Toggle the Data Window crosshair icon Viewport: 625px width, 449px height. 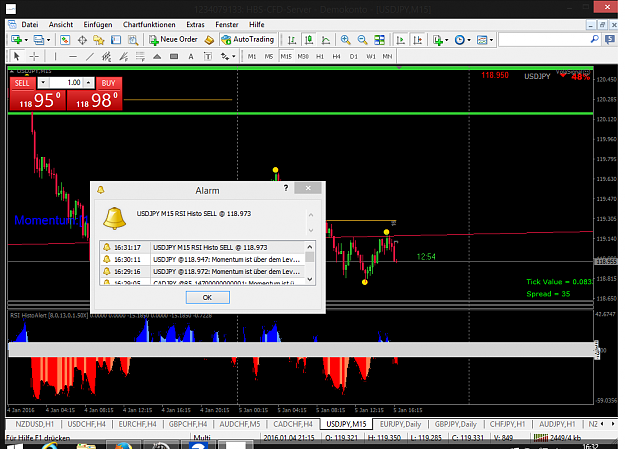click(x=83, y=40)
